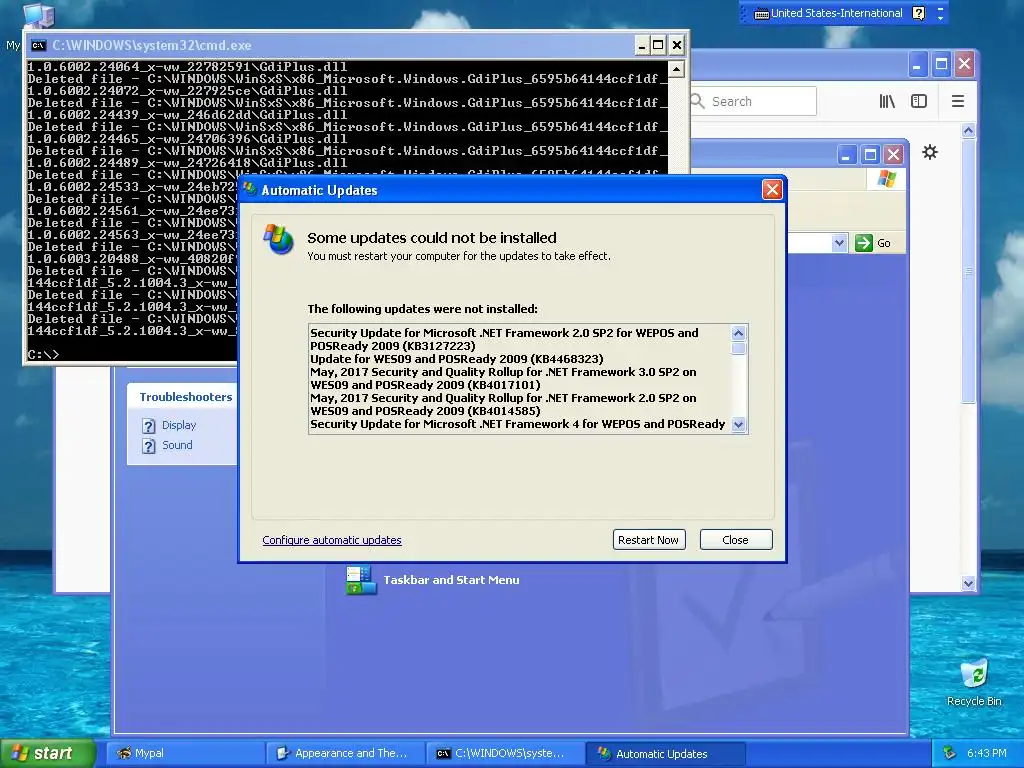This screenshot has width=1024, height=768.
Task: Select the KB3127223 update entry text
Action: (x=504, y=339)
